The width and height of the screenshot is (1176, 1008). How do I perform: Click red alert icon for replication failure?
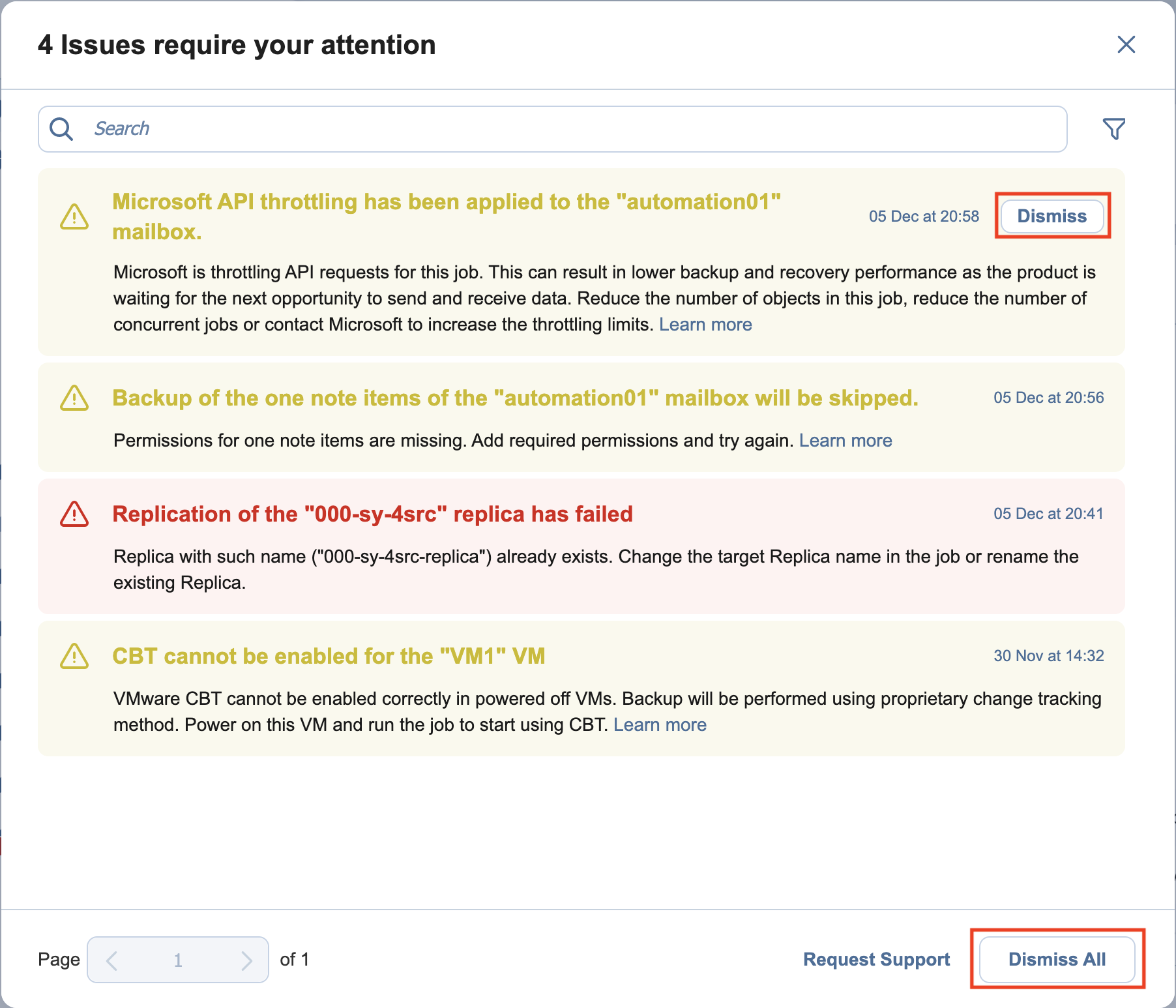coord(74,514)
